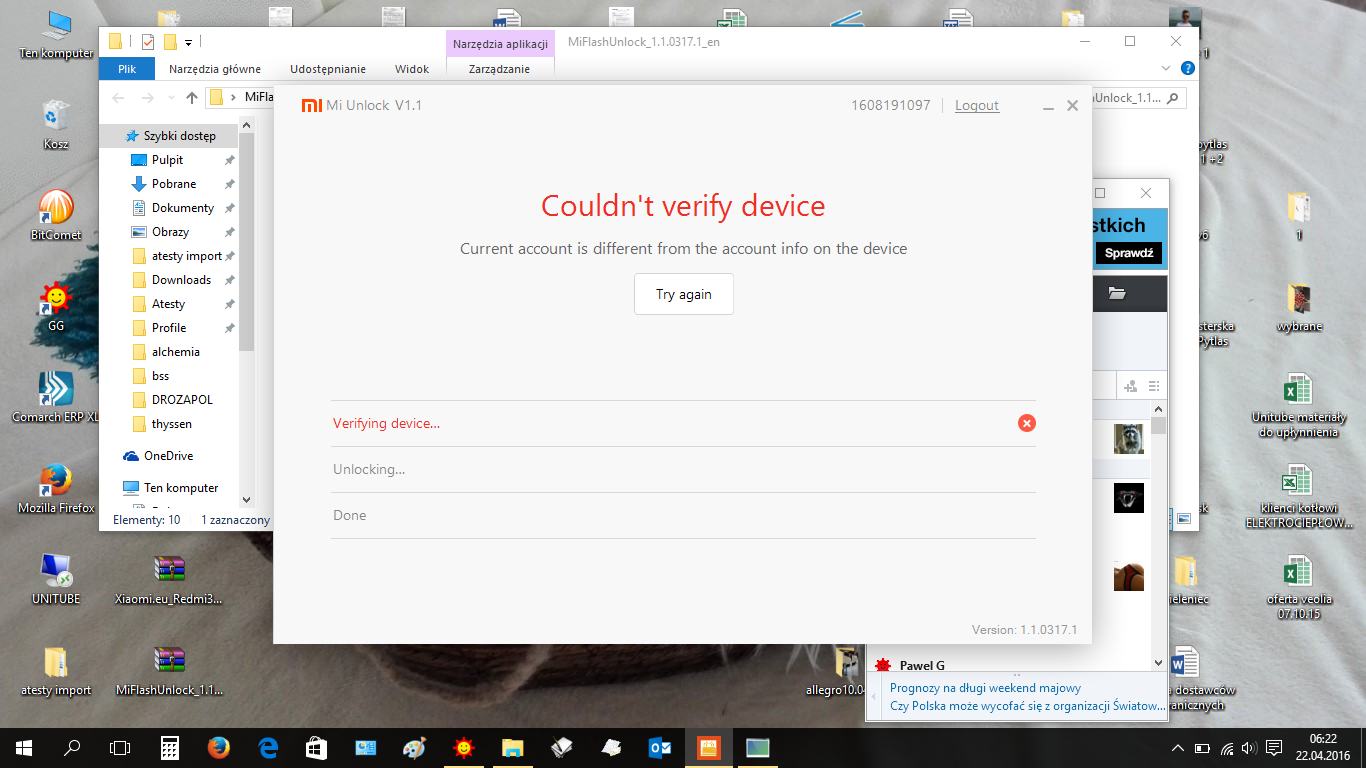Open the Plik file menu tab
The height and width of the screenshot is (768, 1366).
pyautogui.click(x=127, y=69)
